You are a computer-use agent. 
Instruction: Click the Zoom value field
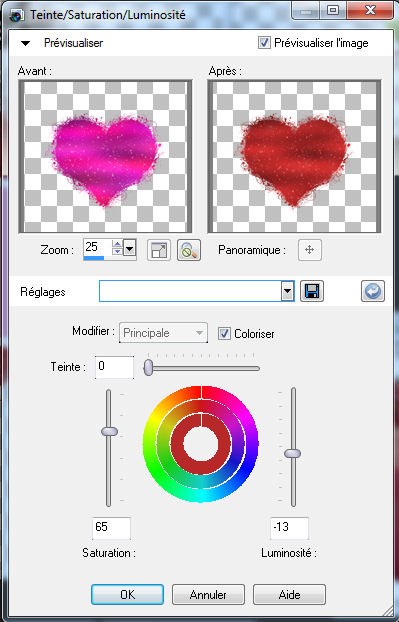97,248
